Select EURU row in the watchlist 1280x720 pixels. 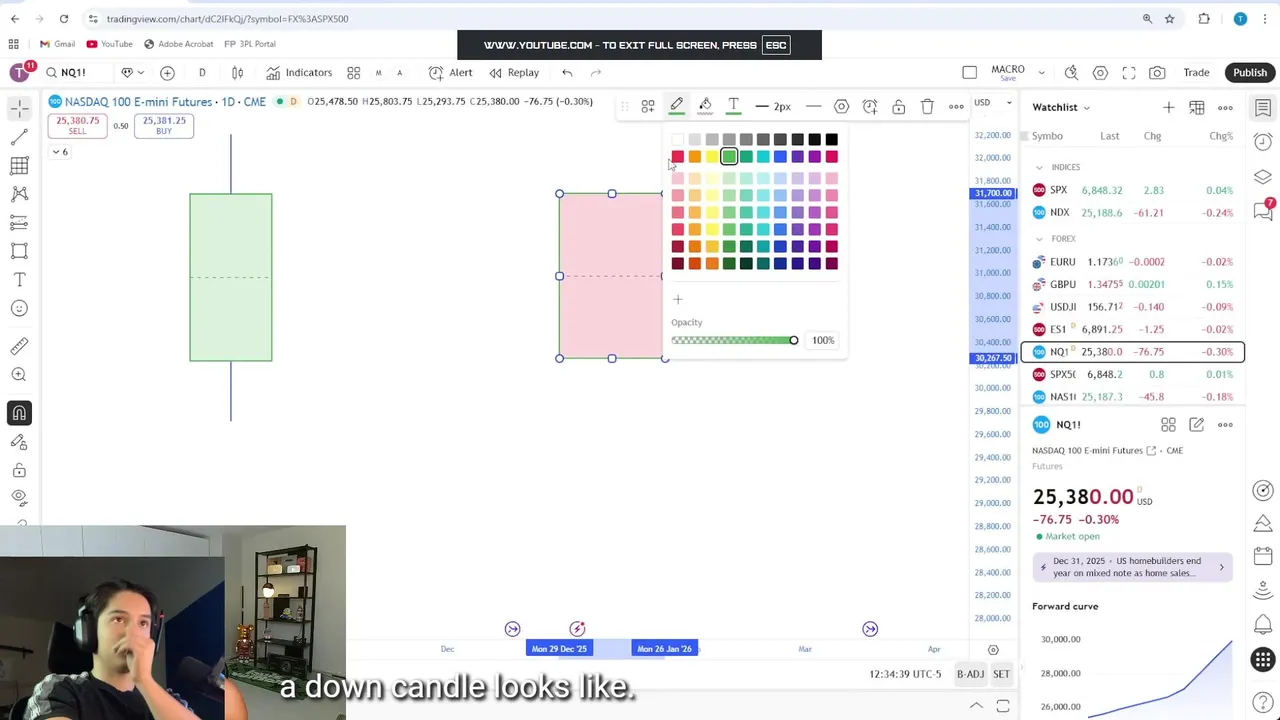click(x=1133, y=262)
